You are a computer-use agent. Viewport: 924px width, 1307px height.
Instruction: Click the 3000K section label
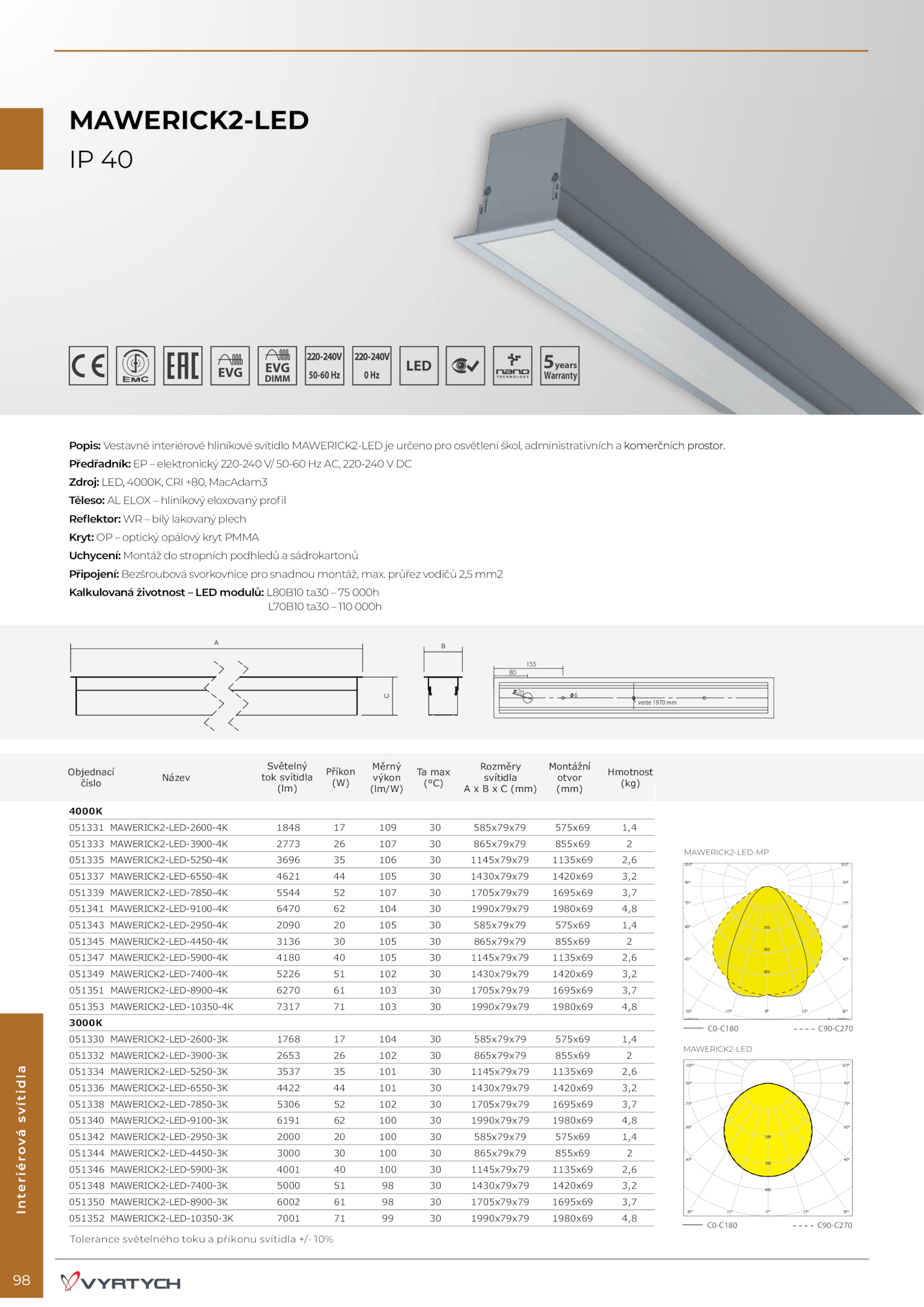click(x=86, y=1022)
